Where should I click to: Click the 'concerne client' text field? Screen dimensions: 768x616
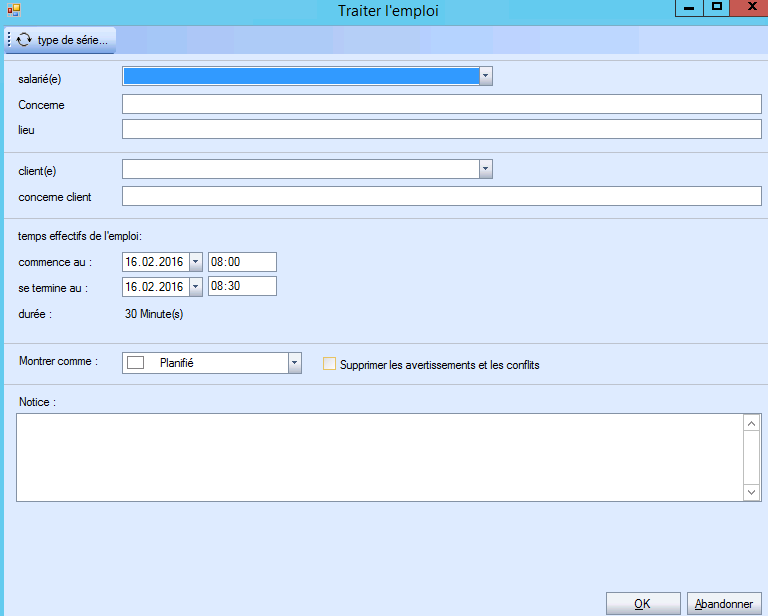point(441,196)
